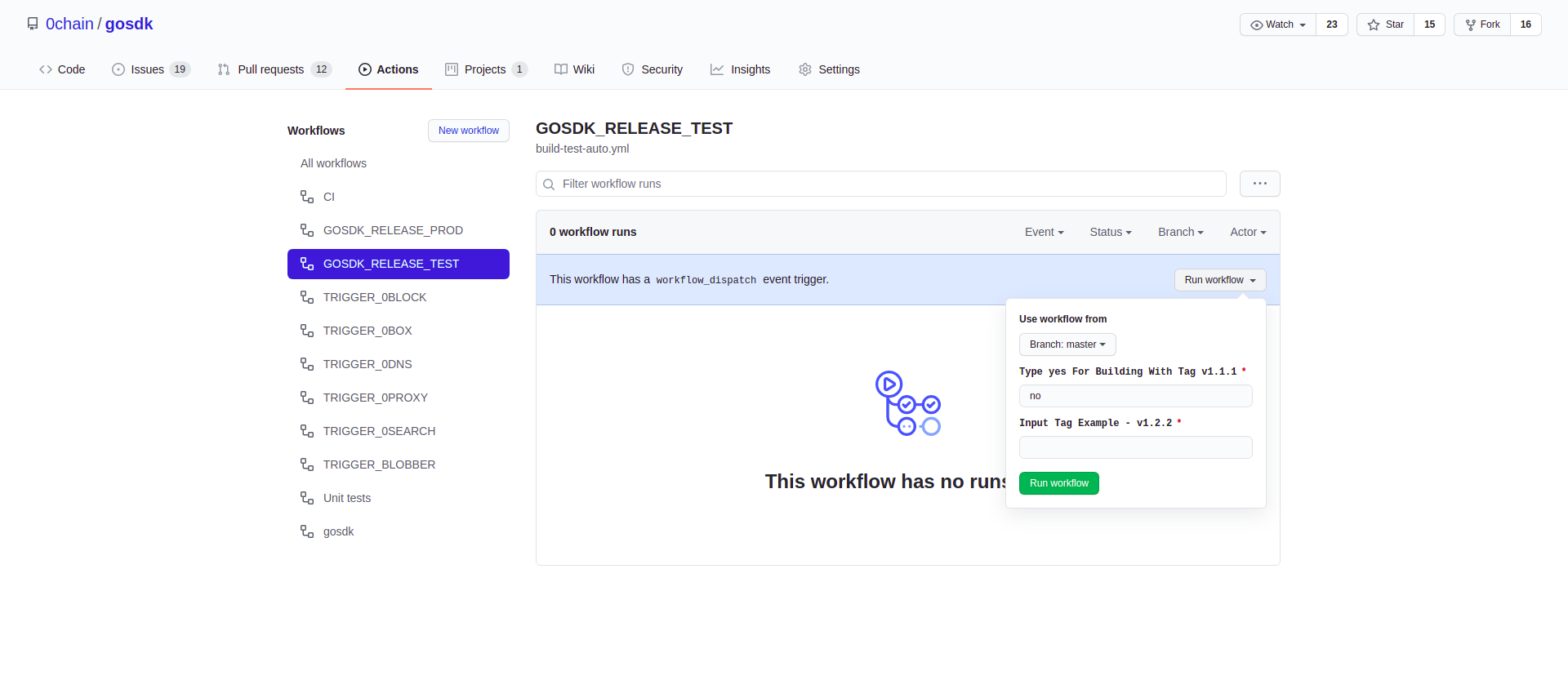Switch to the Code tab

click(62, 69)
